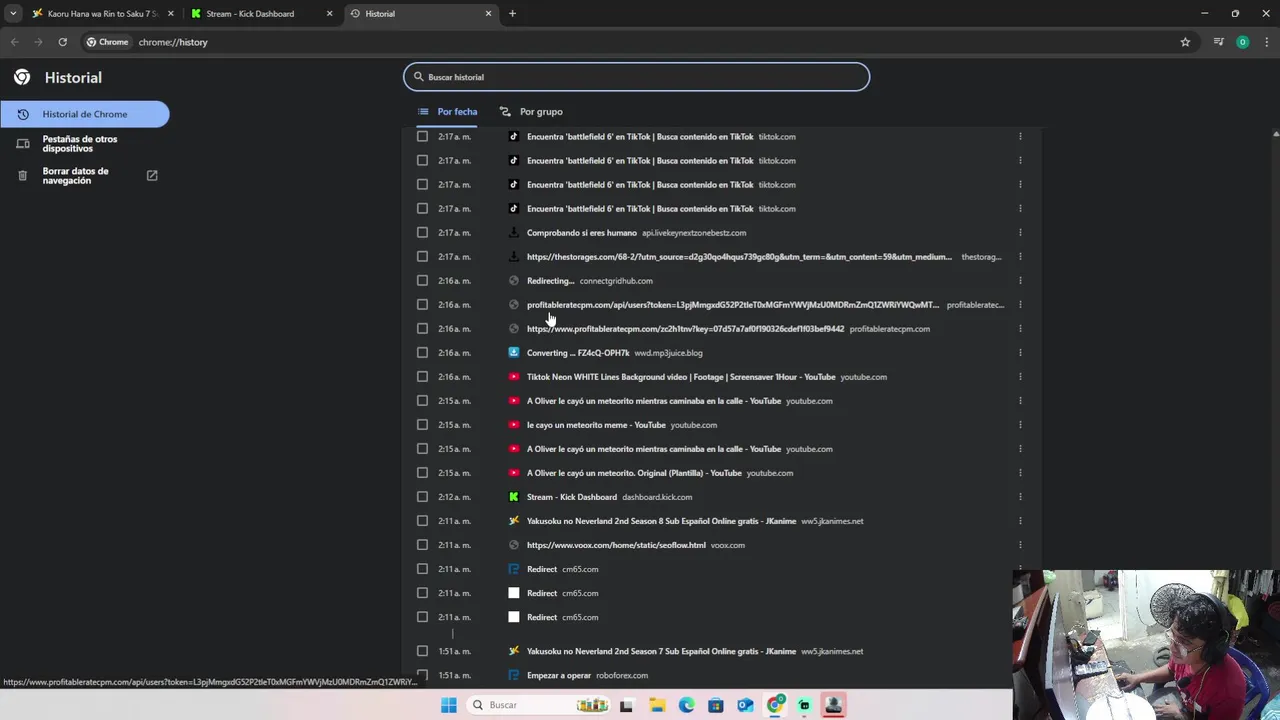Open the Windows Start menu

[x=449, y=705]
